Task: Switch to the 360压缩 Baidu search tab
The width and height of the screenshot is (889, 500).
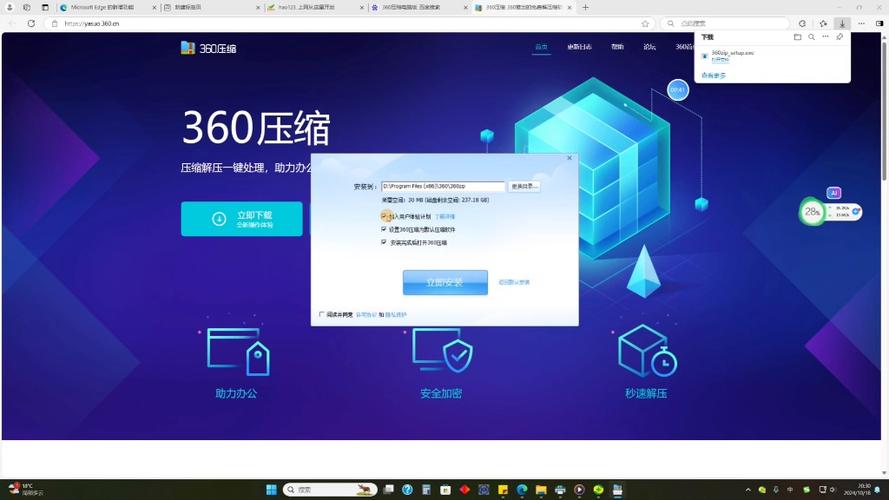Action: point(418,7)
